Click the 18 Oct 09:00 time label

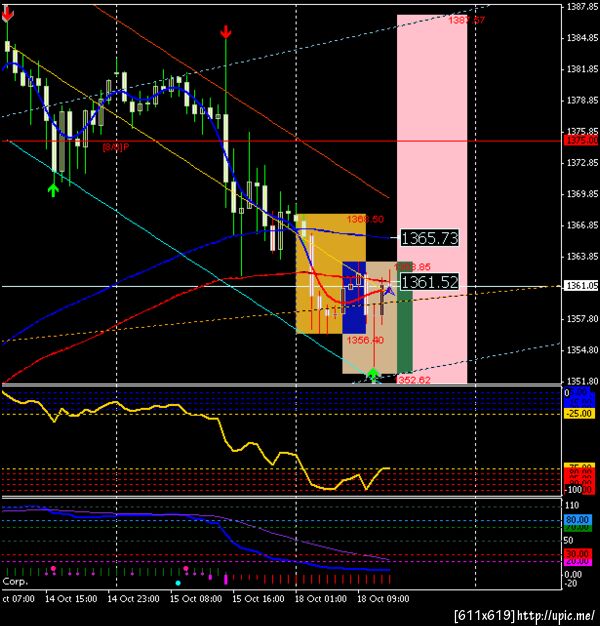383,599
